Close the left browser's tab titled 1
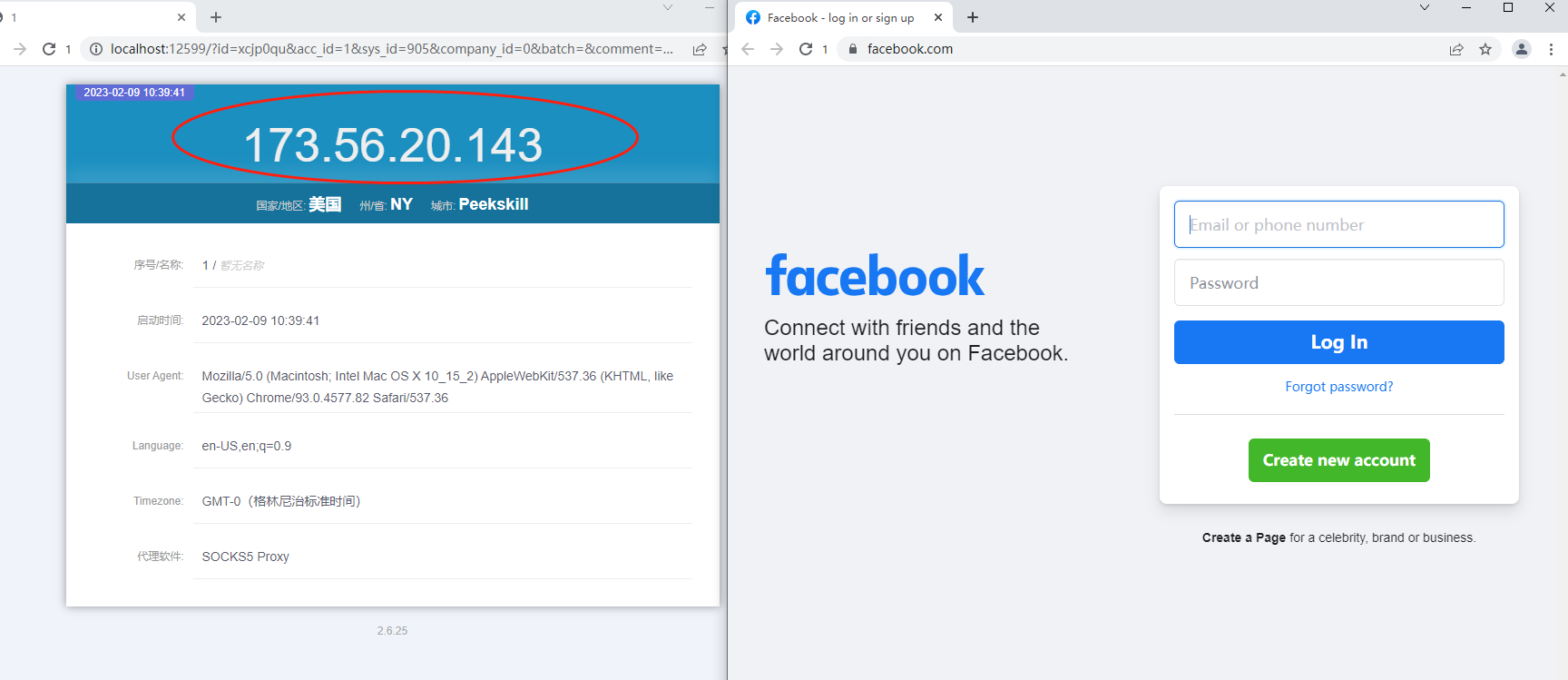This screenshot has height=680, width=1568. coord(181,17)
